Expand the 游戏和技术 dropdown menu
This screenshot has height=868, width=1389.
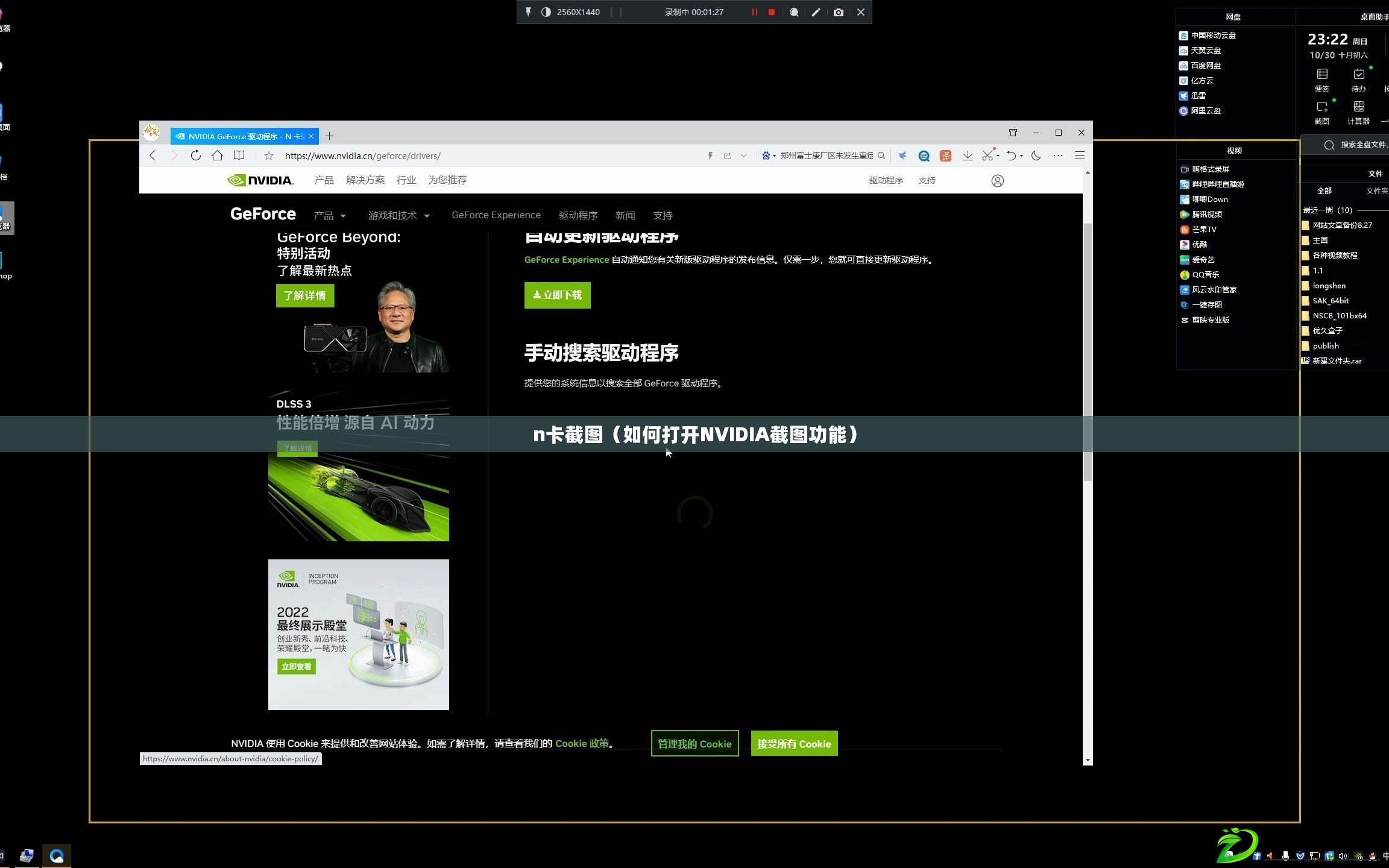click(x=399, y=215)
